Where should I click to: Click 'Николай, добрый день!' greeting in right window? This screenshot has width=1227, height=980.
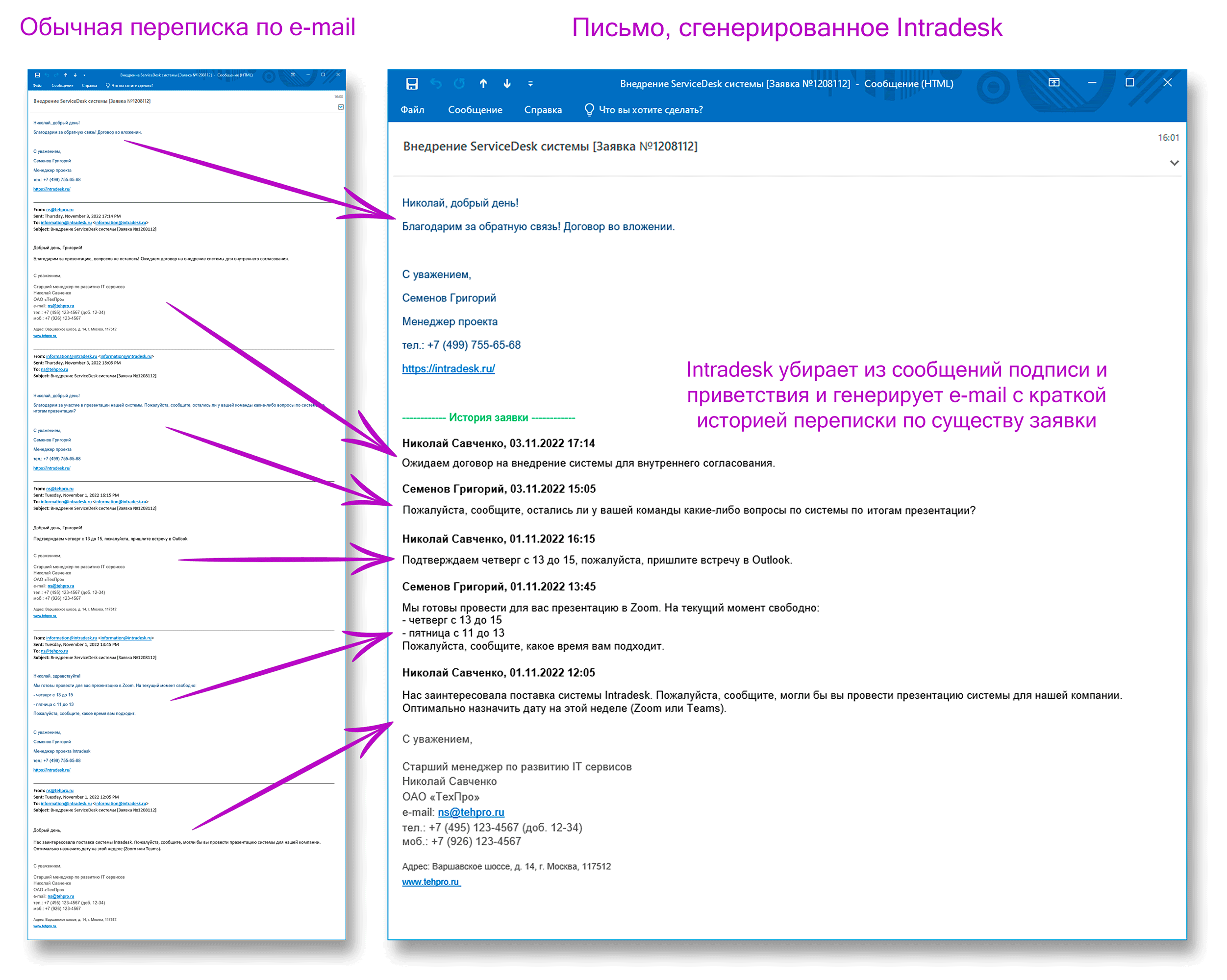tap(460, 203)
